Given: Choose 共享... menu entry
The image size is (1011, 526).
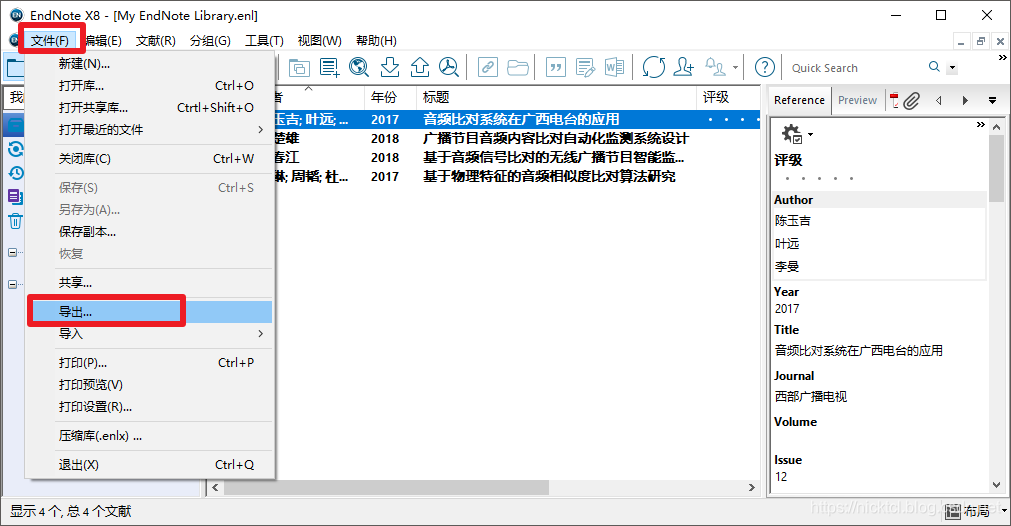Looking at the screenshot, I should [x=150, y=282].
